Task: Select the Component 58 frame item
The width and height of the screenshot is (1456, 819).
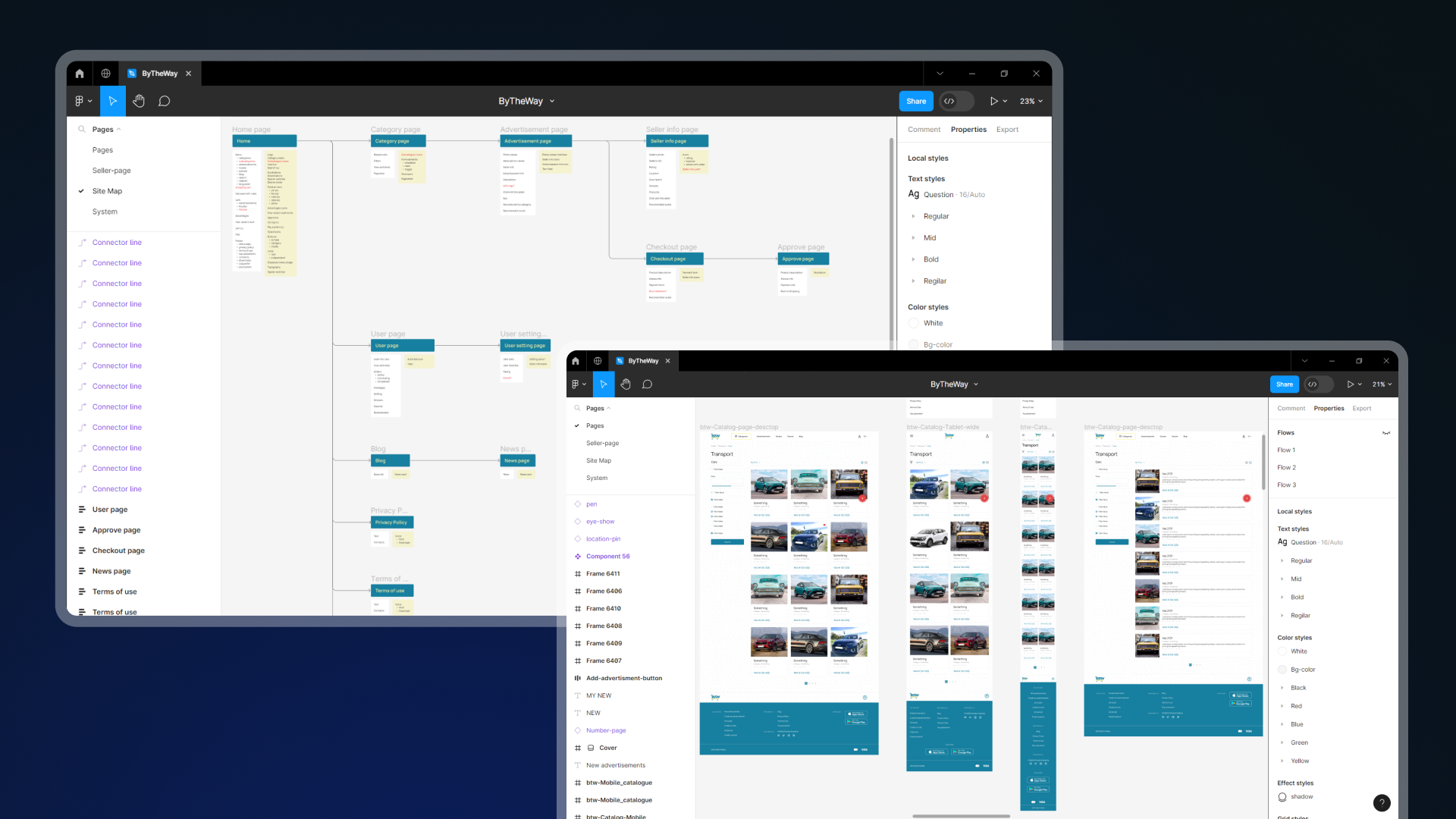Action: coord(608,556)
